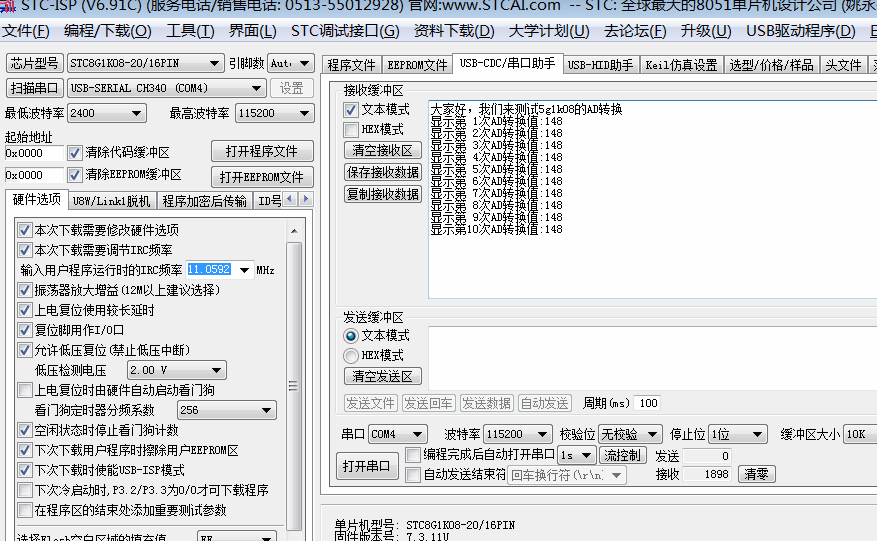877x541 pixels.
Task: Click the 扫描串口 button
Action: 35,88
